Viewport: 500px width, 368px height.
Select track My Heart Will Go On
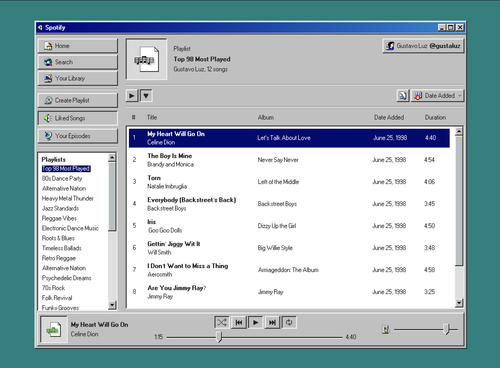[x=289, y=138]
